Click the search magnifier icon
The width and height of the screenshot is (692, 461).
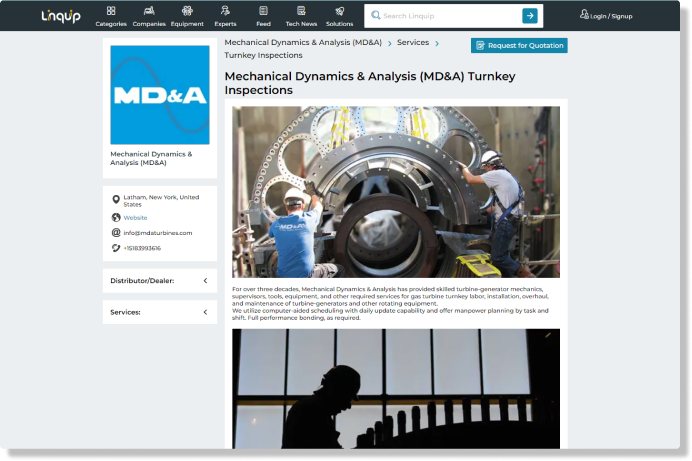tap(376, 15)
